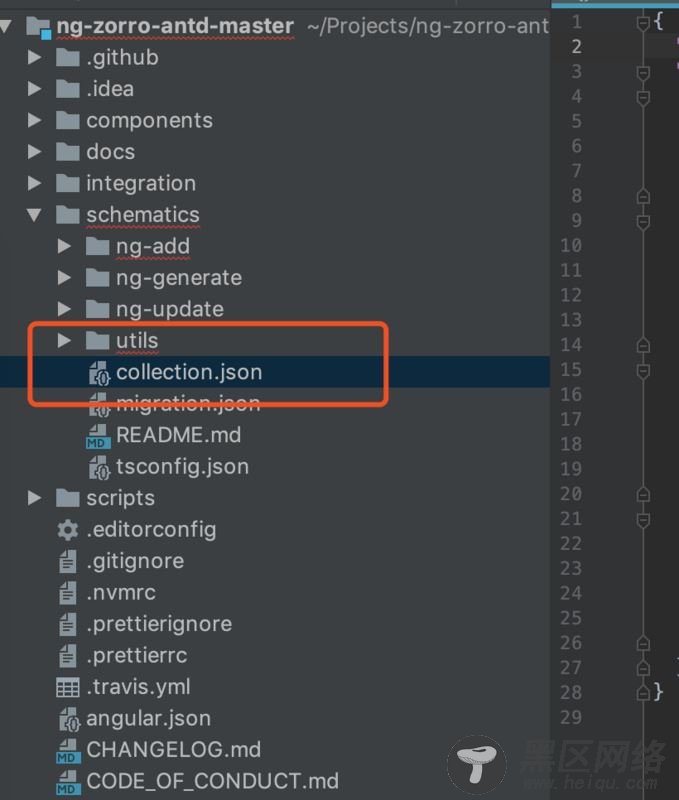Click the .prettierignore file icon
The width and height of the screenshot is (679, 800).
pos(67,624)
